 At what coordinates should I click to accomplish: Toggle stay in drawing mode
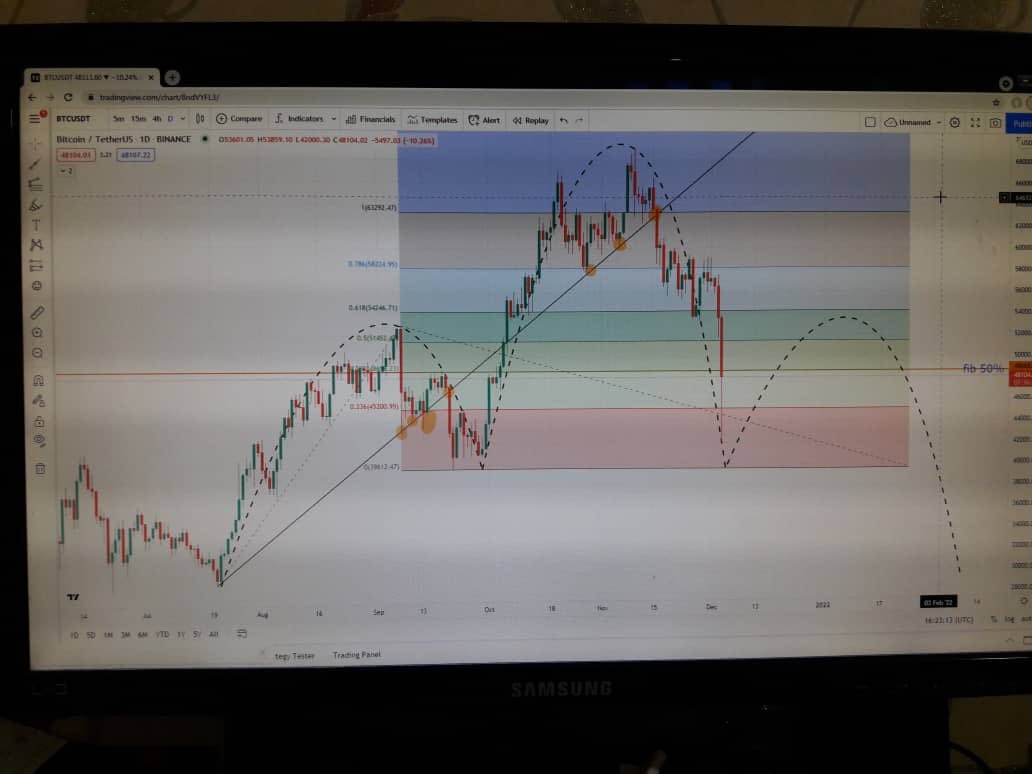click(39, 400)
